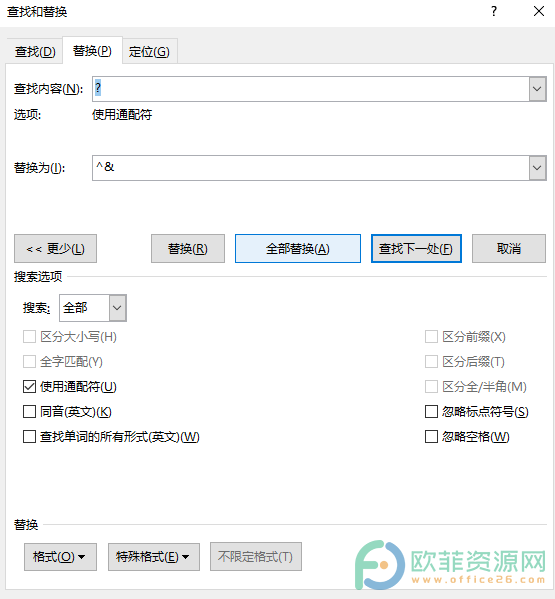
Task: Select the 替换(P) tab
Action: pos(92,50)
